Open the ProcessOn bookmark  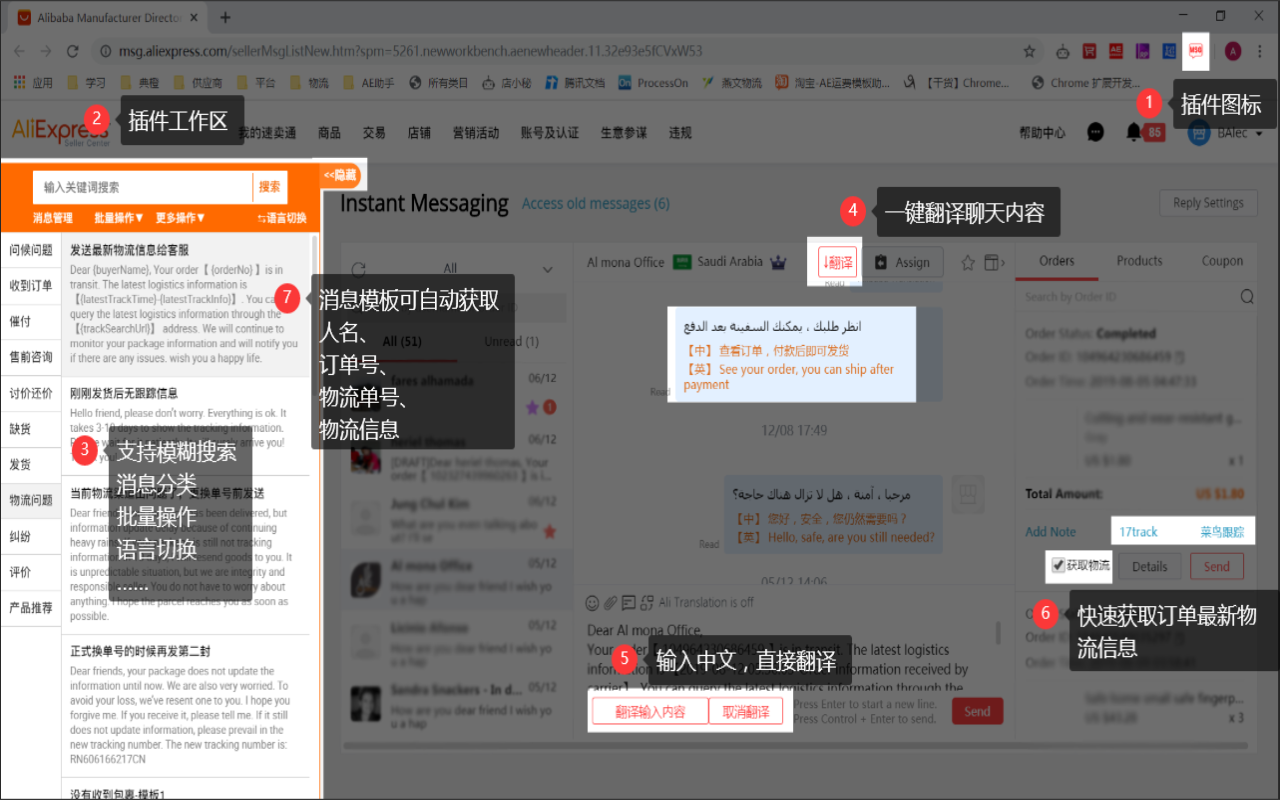(653, 83)
